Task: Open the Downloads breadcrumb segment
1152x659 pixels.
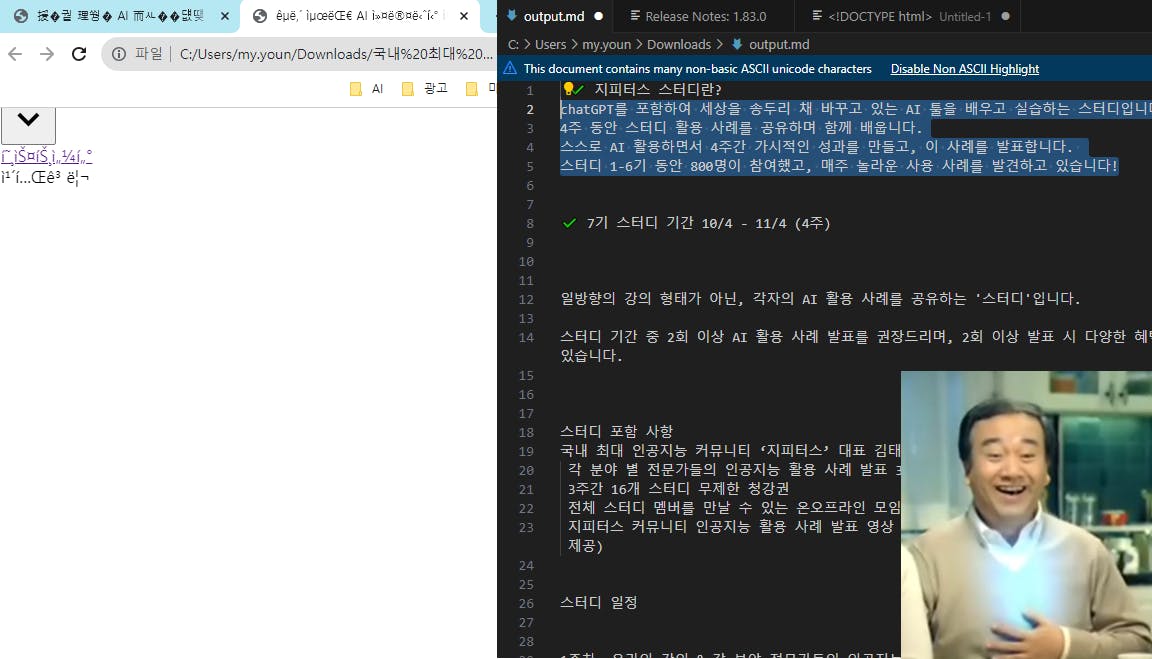Action: coord(679,45)
